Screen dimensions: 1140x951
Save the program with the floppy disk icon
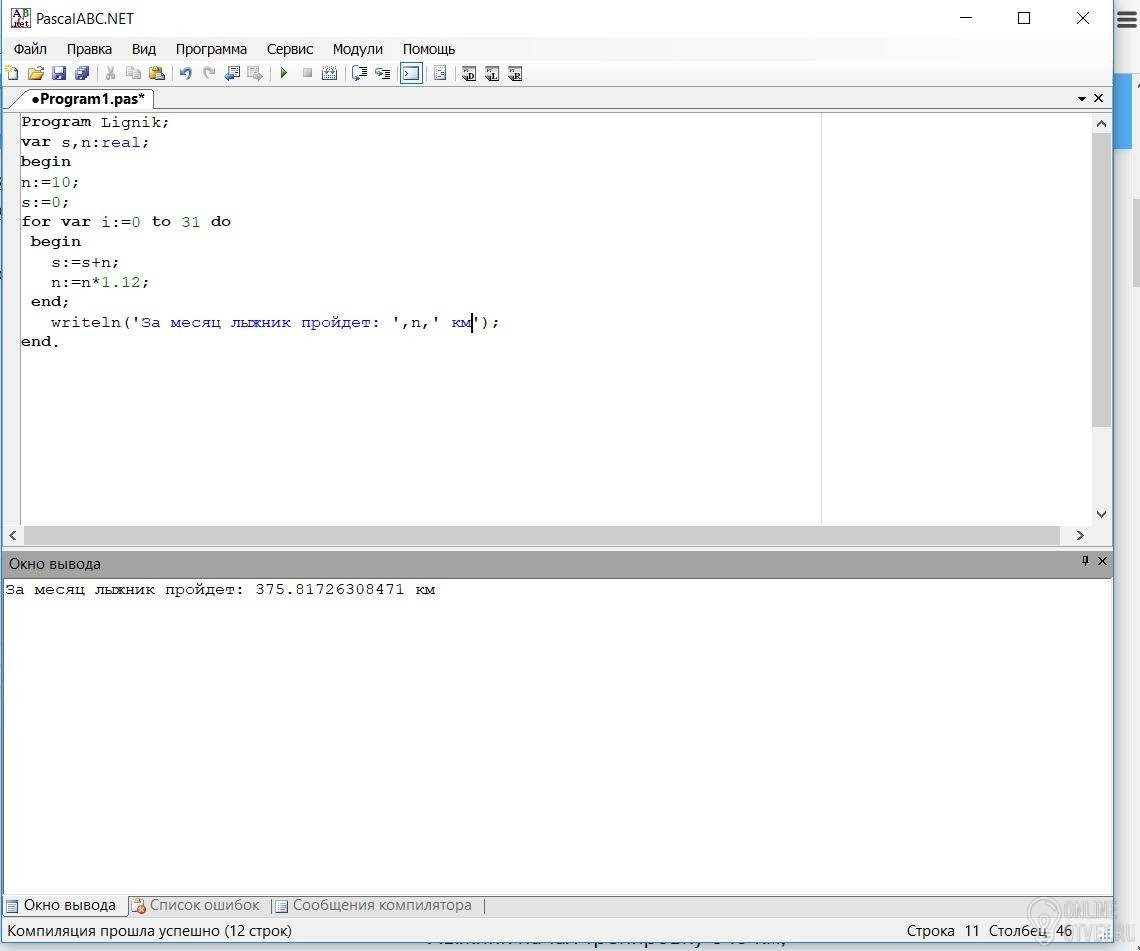[x=58, y=73]
